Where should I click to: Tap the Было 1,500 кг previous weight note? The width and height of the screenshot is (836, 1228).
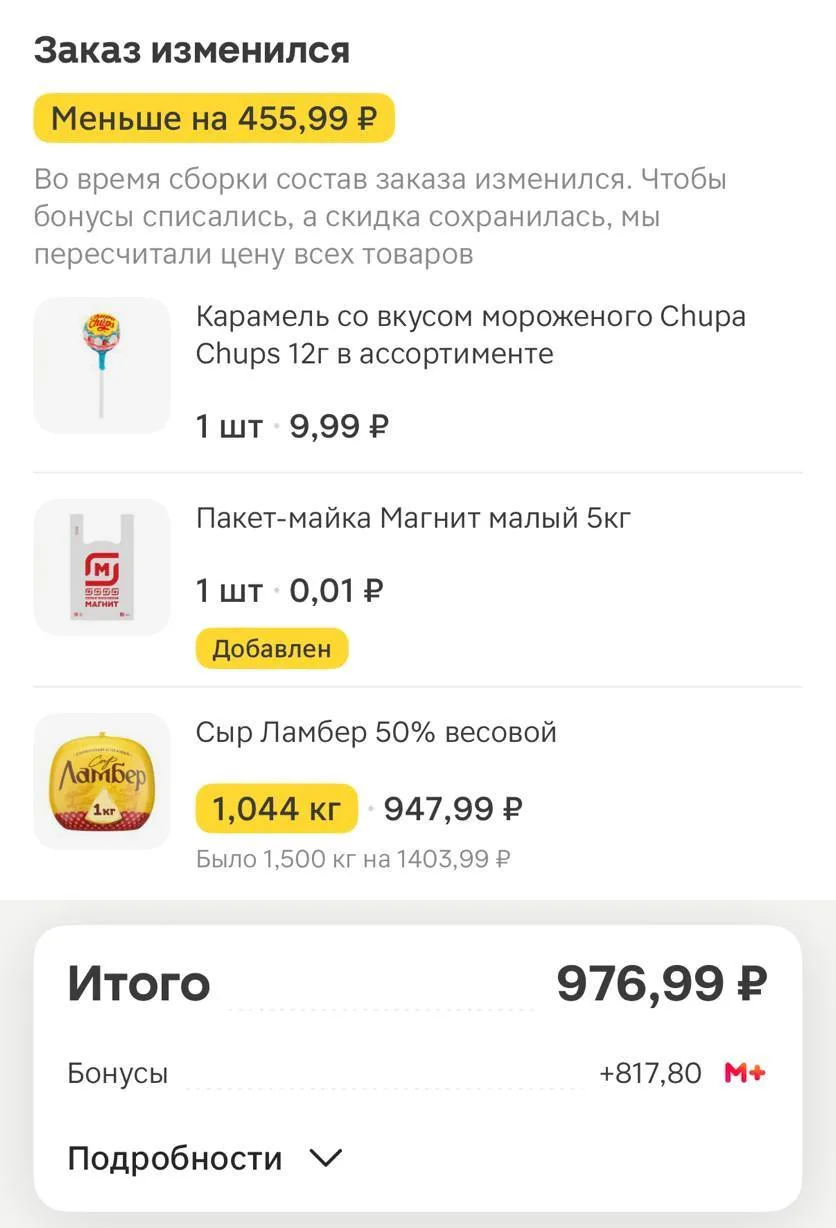353,858
